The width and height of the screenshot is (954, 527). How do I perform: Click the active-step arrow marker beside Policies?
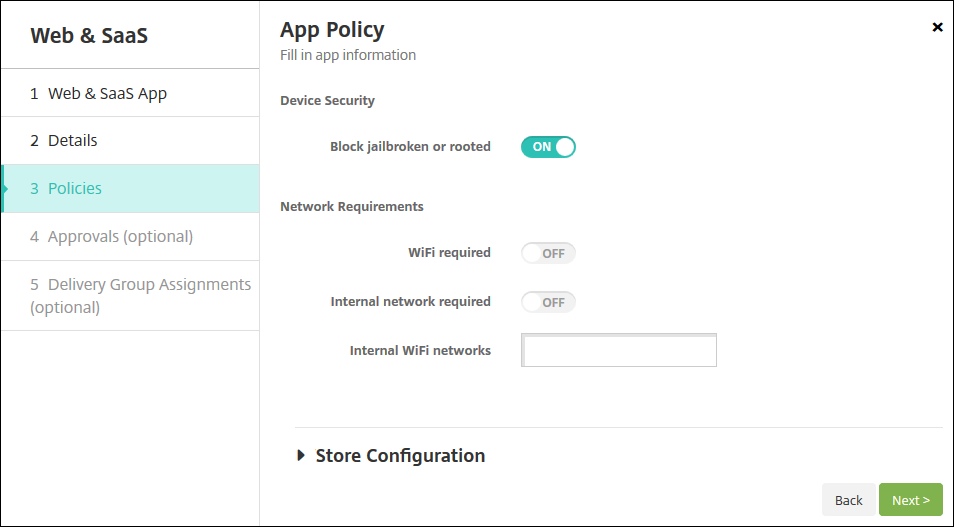[x=6, y=188]
